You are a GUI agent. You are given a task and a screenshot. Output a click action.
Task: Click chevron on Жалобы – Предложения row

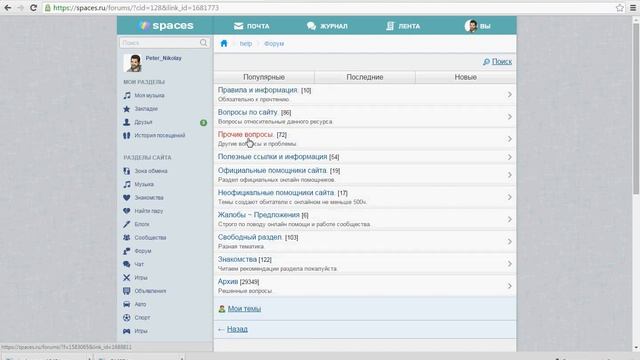tap(509, 219)
